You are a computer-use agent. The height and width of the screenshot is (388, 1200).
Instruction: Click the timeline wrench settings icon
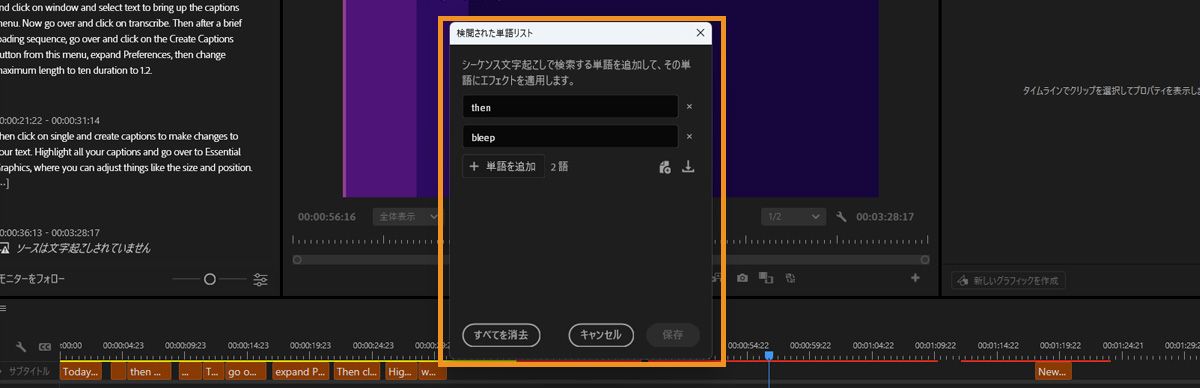click(22, 347)
